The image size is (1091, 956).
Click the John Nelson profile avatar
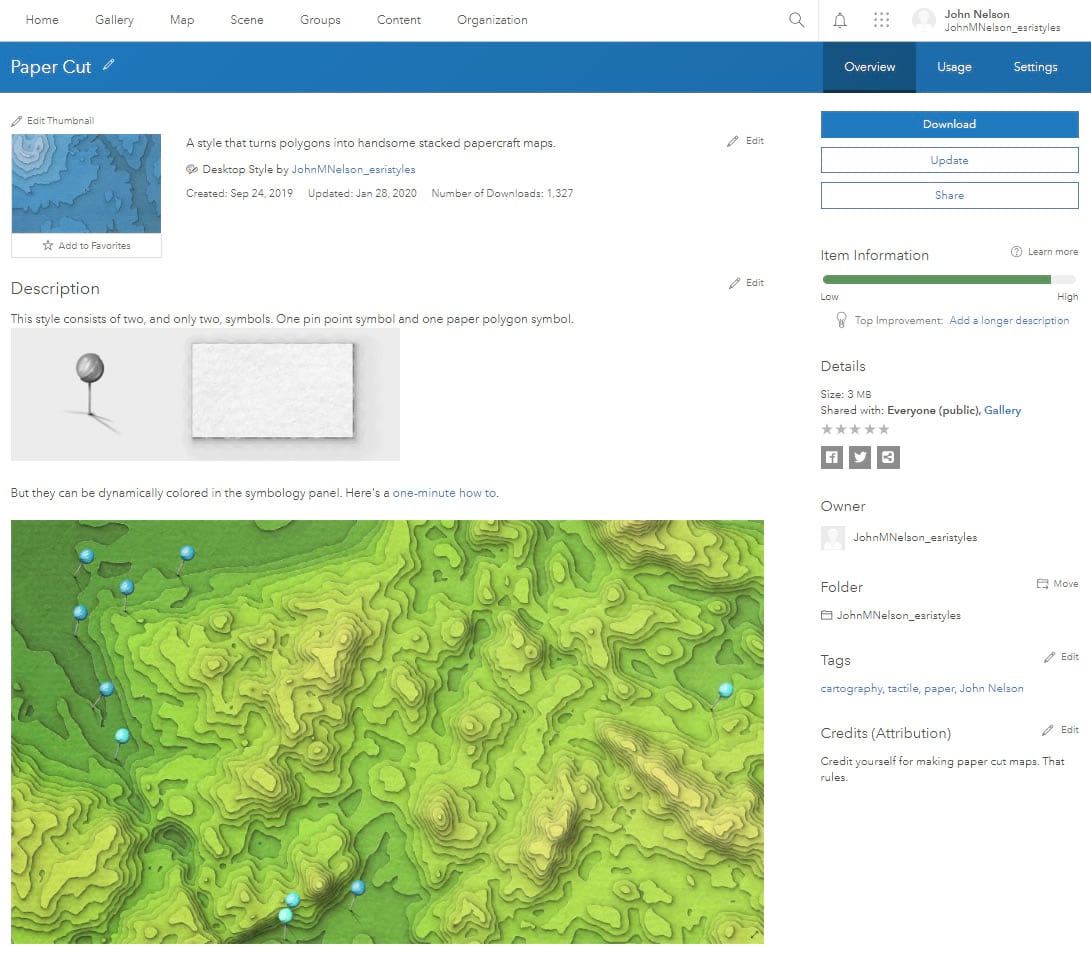pyautogui.click(x=924, y=20)
